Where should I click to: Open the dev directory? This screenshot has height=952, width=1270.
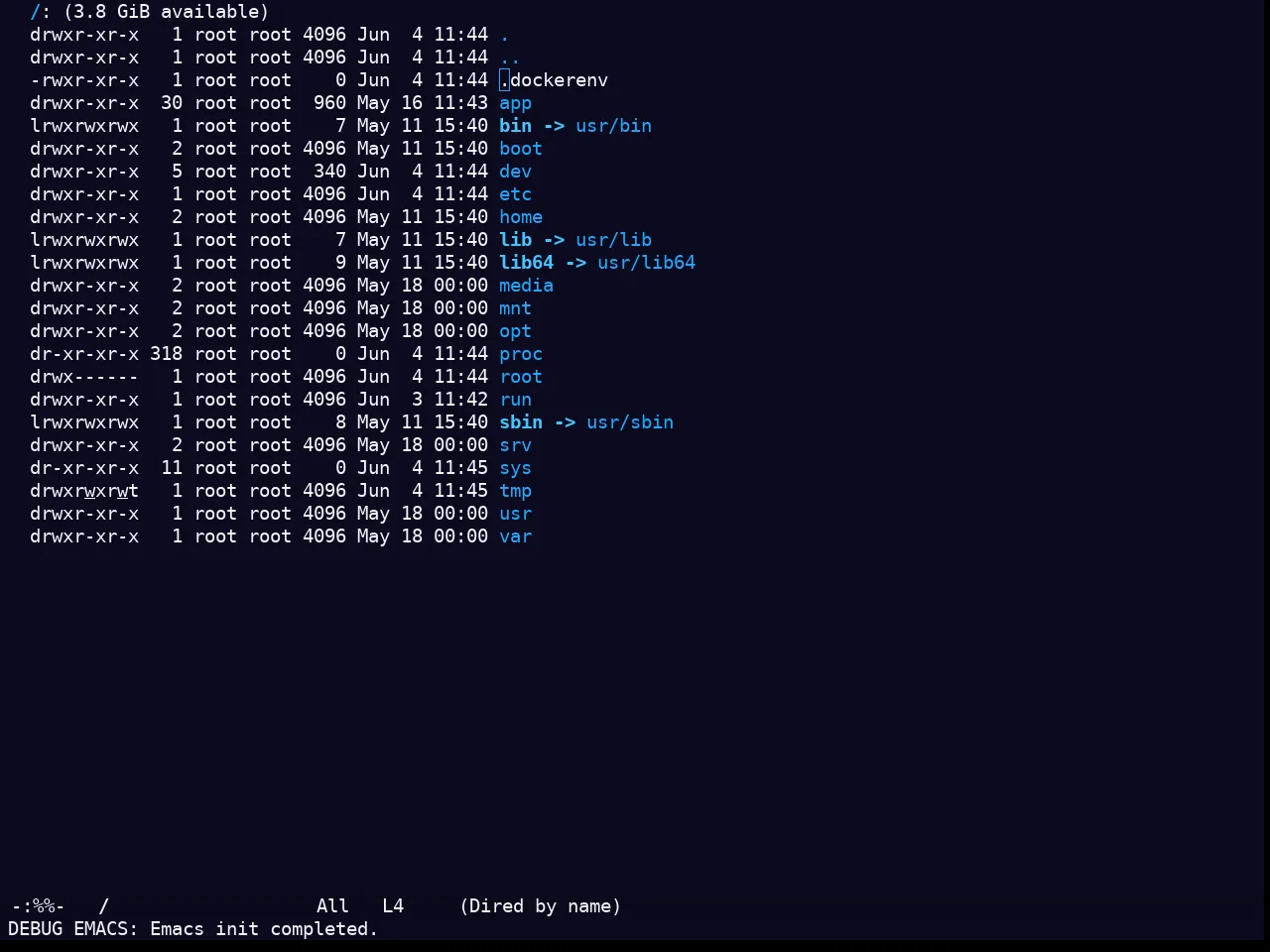(515, 172)
